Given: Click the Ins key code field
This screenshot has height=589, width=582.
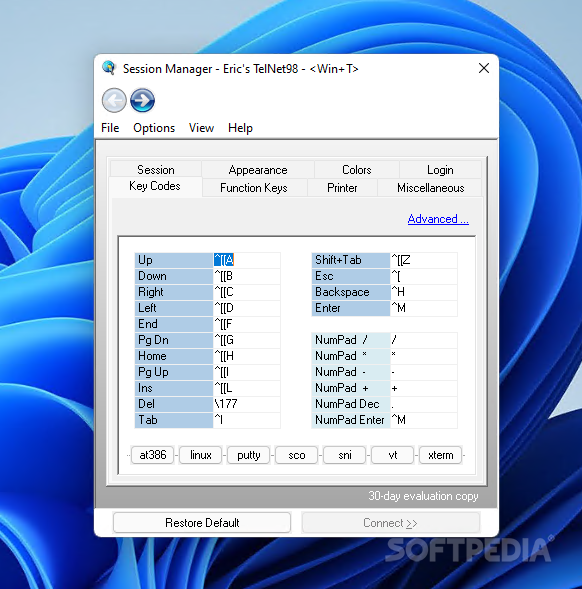Looking at the screenshot, I should coord(246,388).
